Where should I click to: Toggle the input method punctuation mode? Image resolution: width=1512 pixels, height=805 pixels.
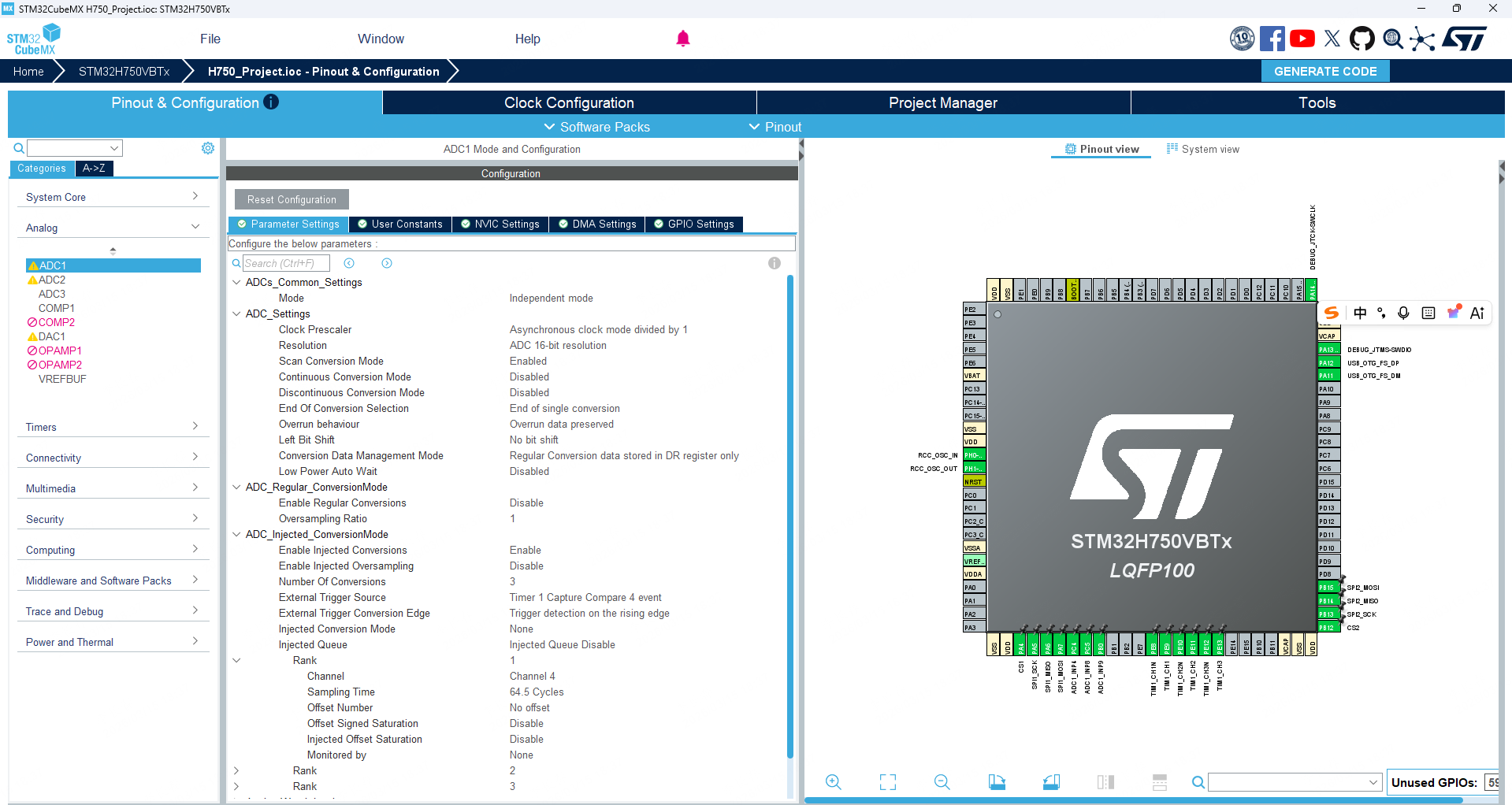(x=1381, y=313)
